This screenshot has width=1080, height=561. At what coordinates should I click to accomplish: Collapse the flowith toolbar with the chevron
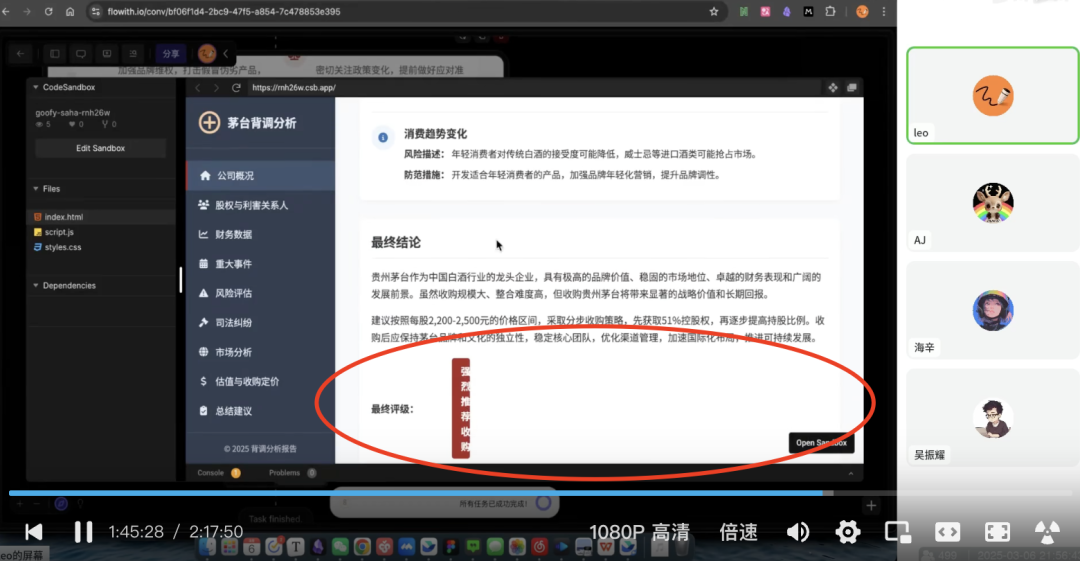(225, 54)
